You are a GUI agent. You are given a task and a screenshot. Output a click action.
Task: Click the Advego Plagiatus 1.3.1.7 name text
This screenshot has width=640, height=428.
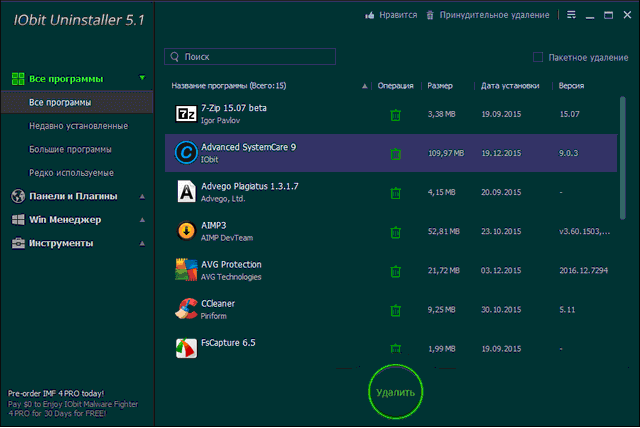(250, 186)
